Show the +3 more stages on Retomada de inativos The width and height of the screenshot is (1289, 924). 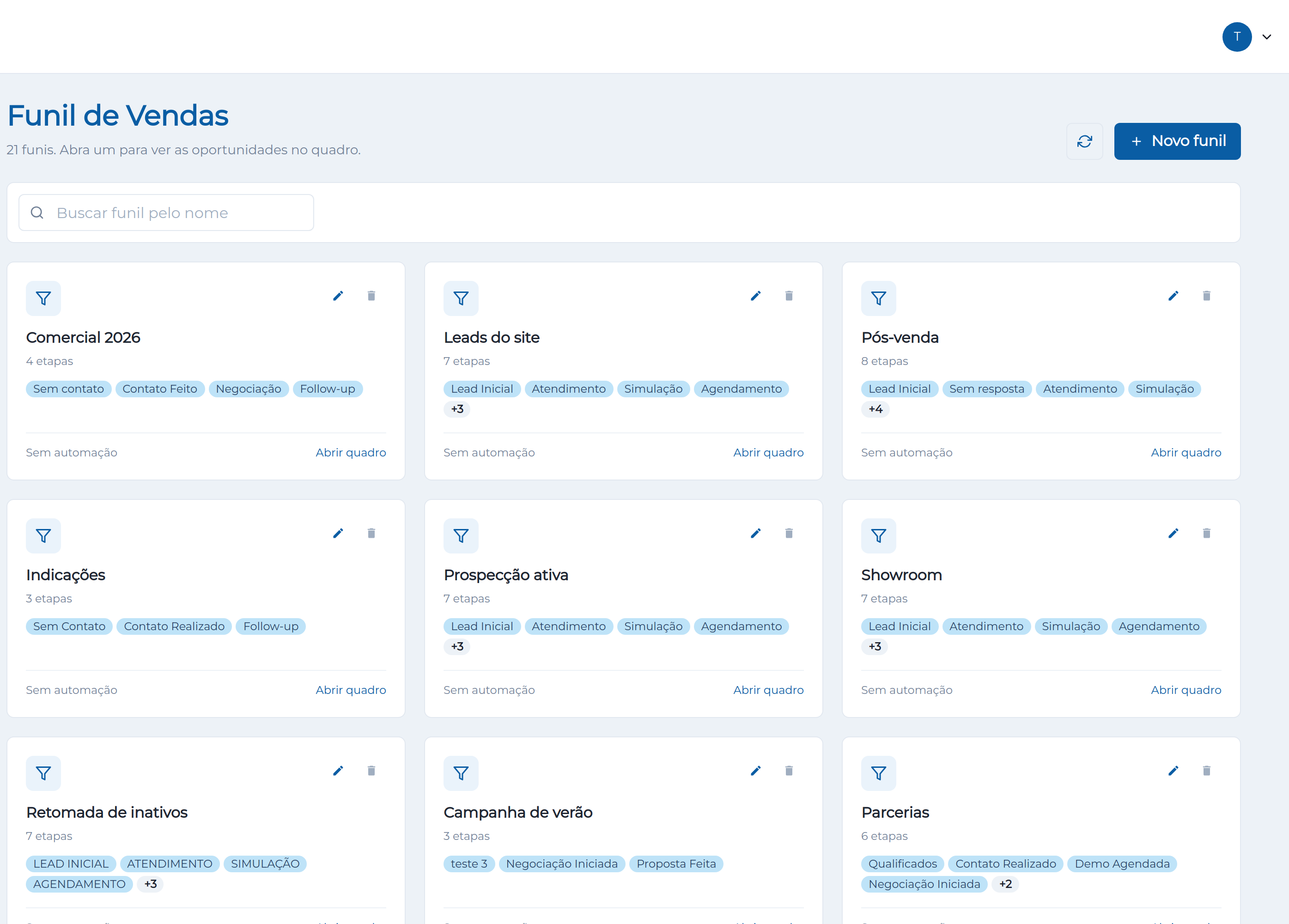(150, 884)
